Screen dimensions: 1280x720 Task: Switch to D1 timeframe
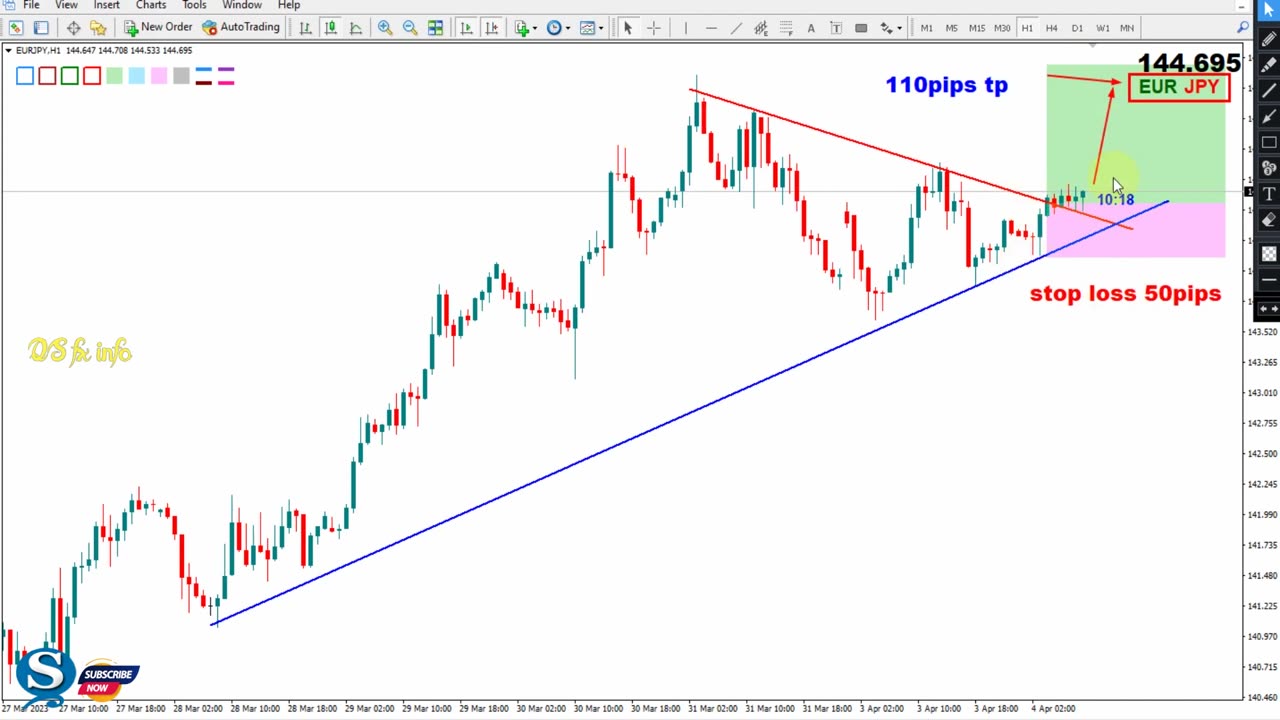point(1077,28)
